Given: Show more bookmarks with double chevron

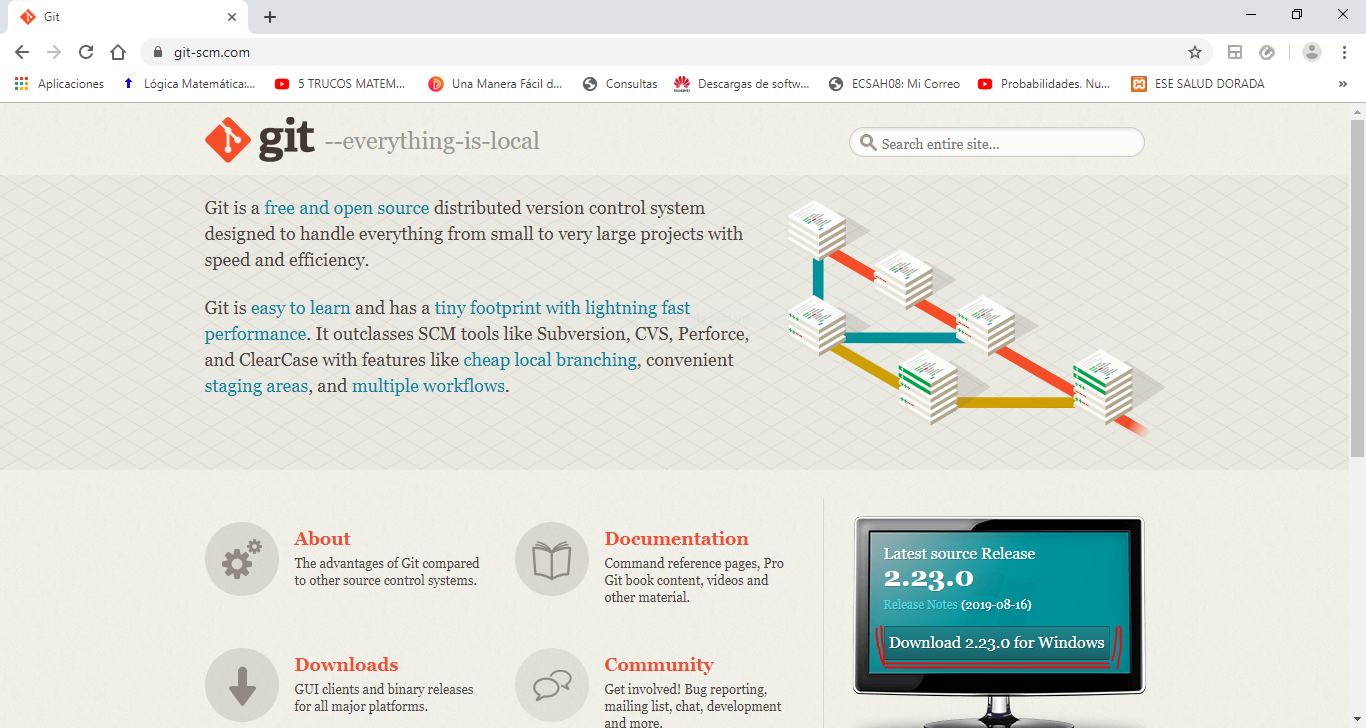Looking at the screenshot, I should pos(1343,84).
